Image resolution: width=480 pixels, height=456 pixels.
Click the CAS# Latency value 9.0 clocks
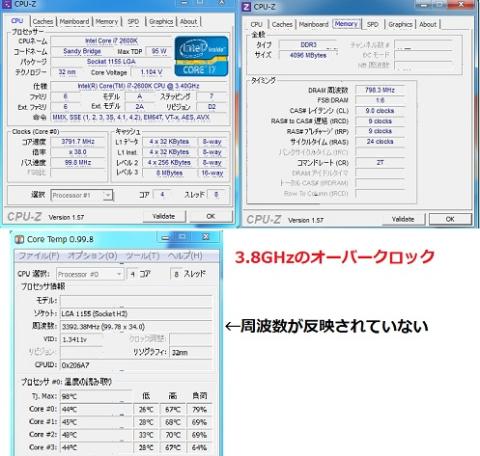click(x=380, y=111)
